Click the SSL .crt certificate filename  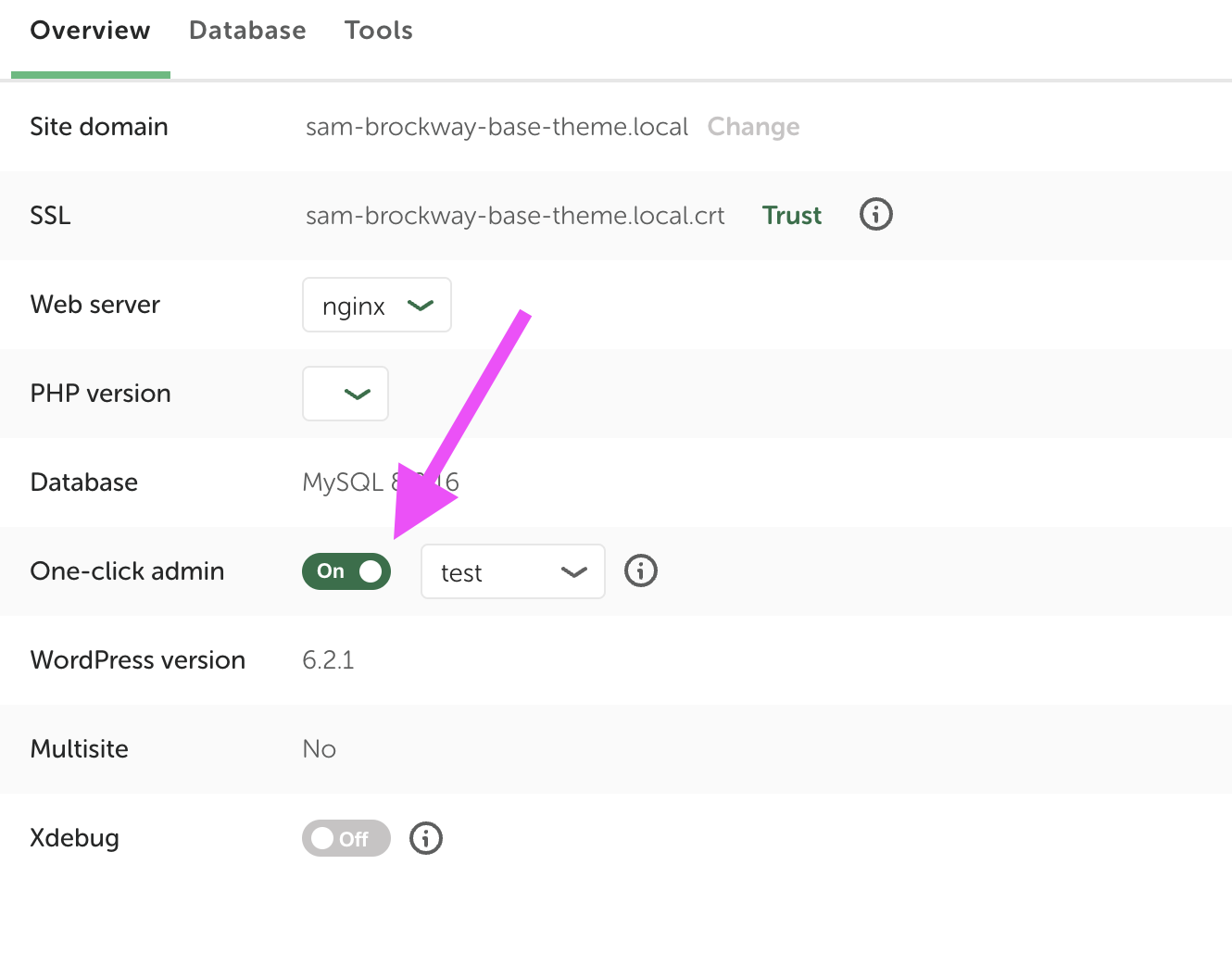515,216
